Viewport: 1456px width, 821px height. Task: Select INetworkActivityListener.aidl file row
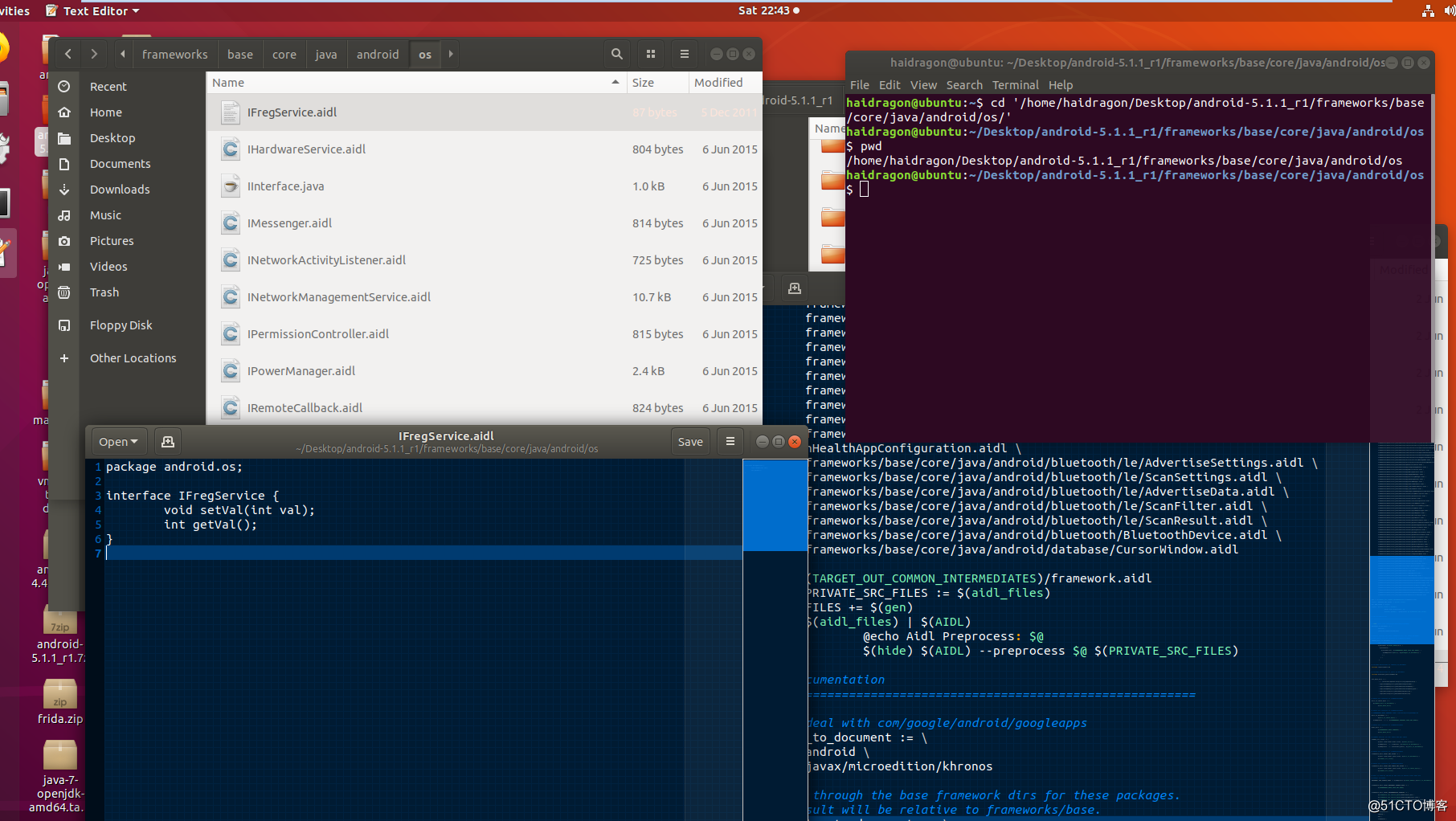[x=484, y=260]
